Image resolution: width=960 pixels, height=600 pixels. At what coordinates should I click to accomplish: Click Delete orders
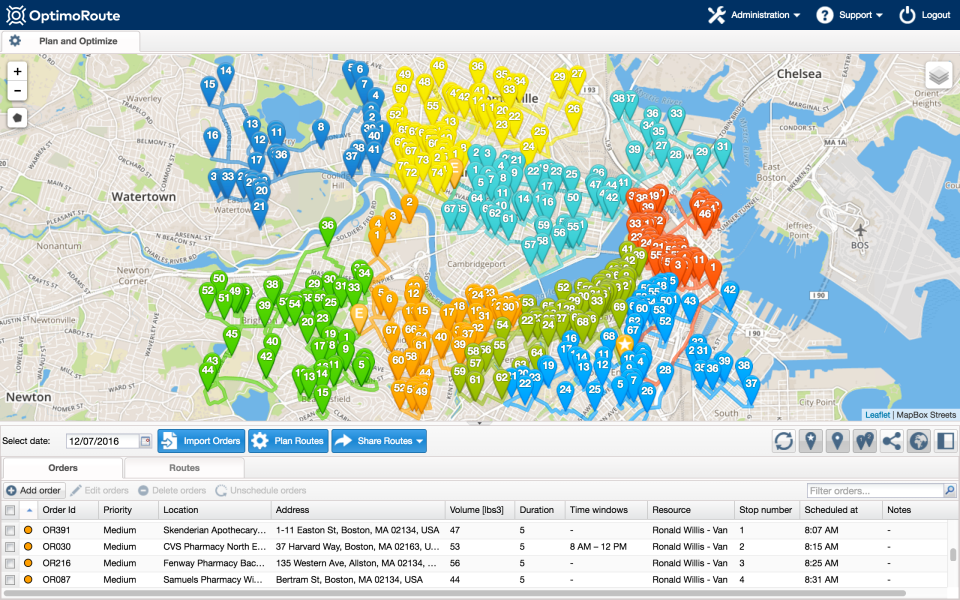click(x=172, y=490)
